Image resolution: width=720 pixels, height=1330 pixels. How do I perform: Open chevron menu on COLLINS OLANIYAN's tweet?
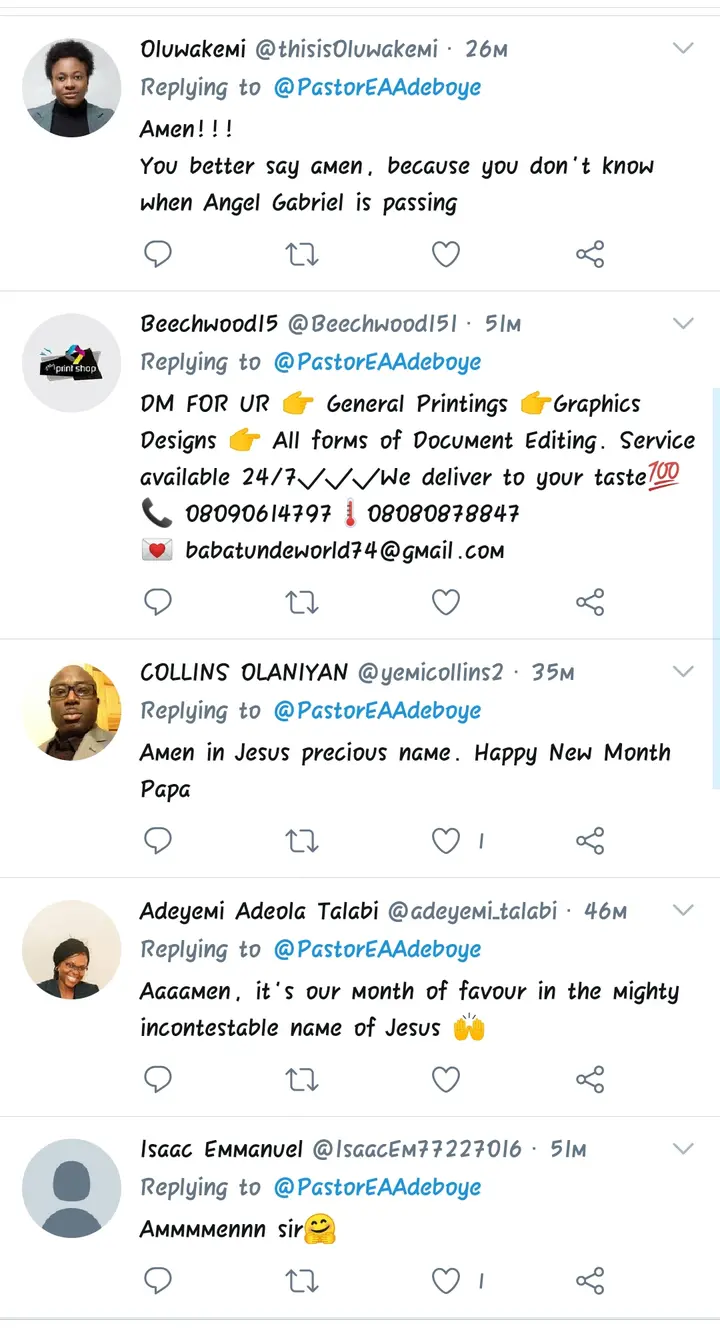pyautogui.click(x=683, y=671)
